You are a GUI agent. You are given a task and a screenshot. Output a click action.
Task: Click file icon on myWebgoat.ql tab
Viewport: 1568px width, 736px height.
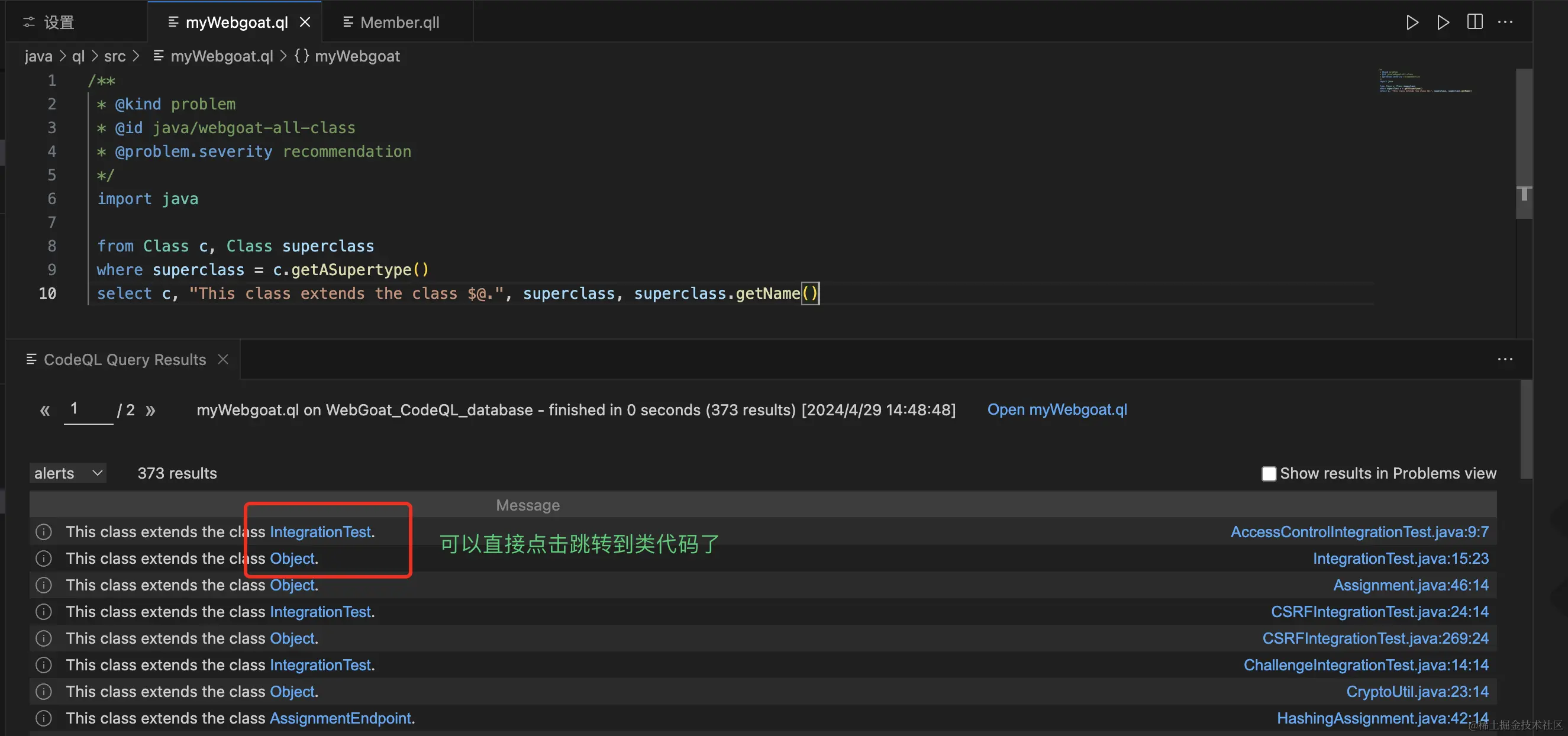[x=173, y=22]
